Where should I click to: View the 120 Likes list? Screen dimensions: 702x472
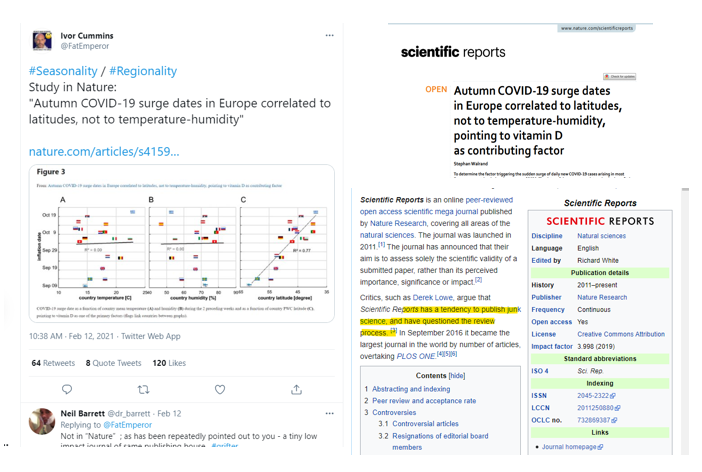169,363
